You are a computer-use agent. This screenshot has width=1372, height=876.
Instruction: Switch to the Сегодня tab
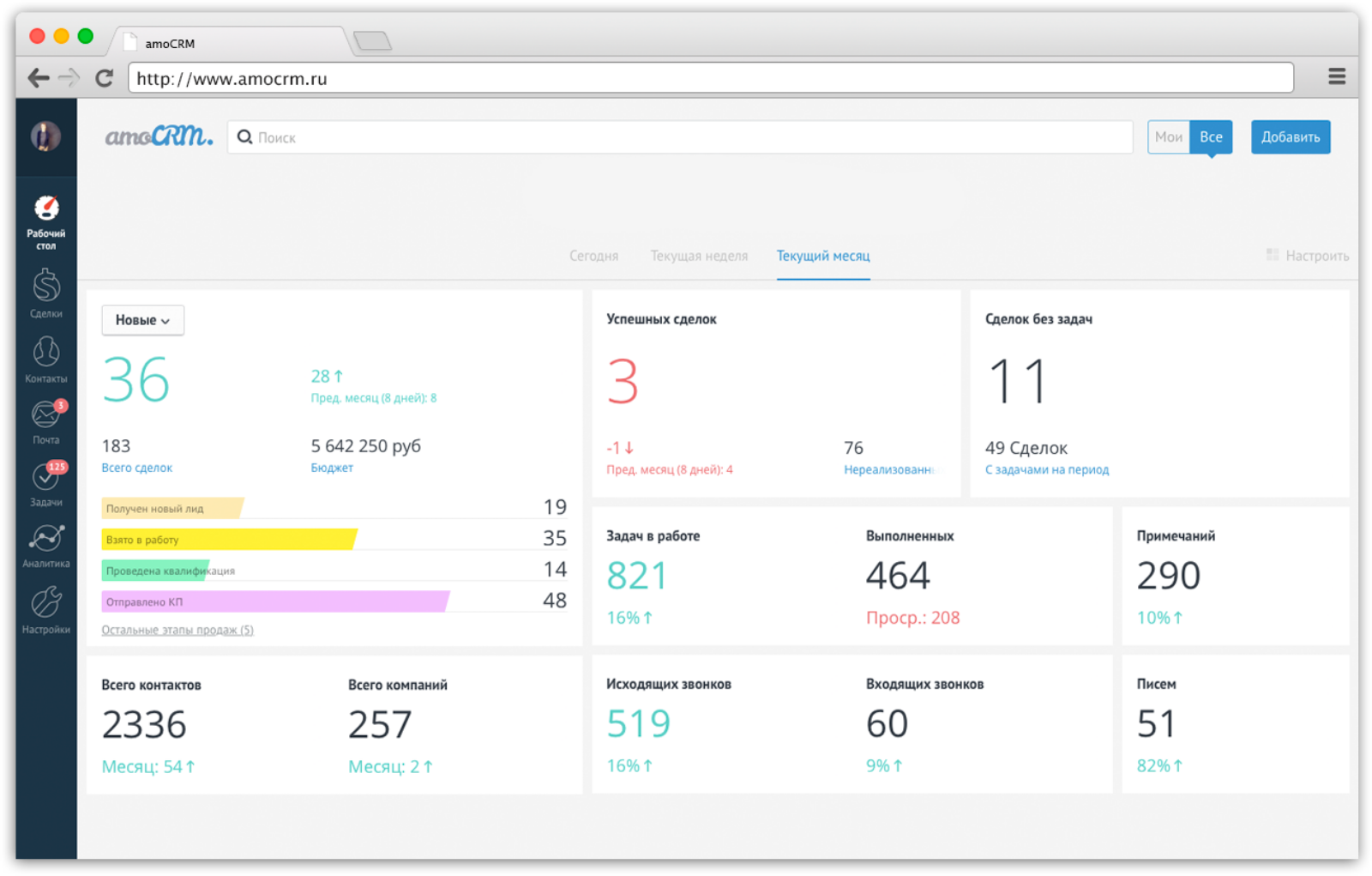pyautogui.click(x=593, y=256)
